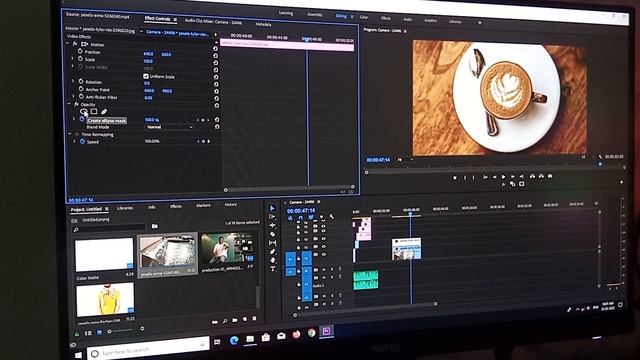Open the Learning workspace
This screenshot has width=640, height=360.
tap(286, 13)
